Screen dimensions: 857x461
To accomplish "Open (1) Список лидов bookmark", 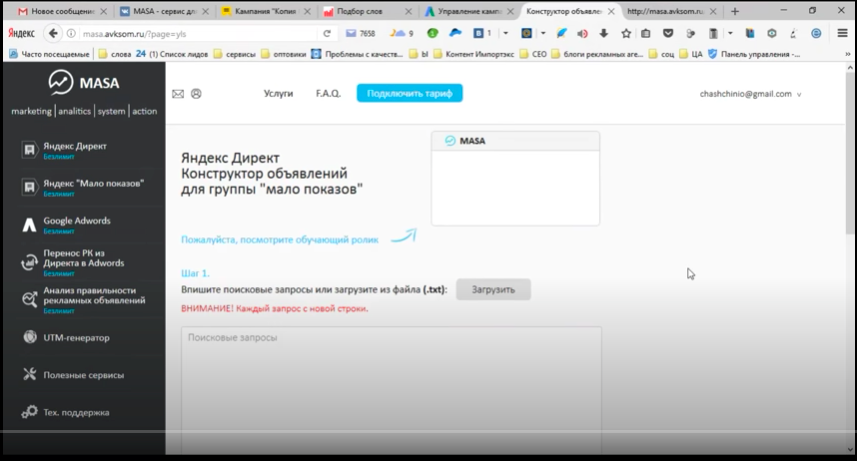I will [172, 54].
